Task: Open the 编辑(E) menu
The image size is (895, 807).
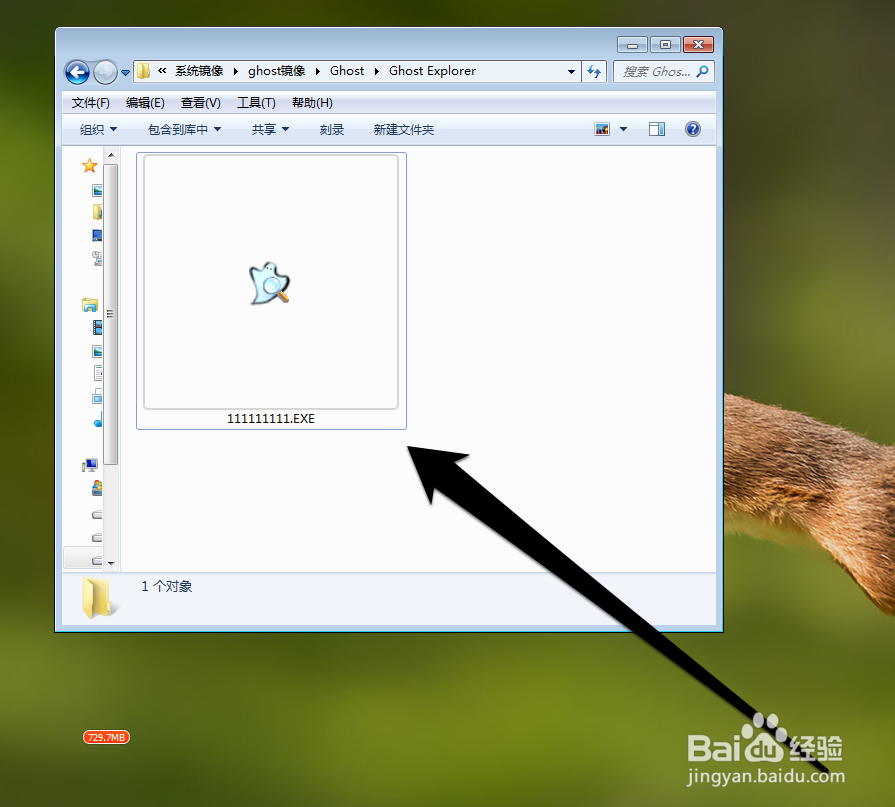Action: pos(145,103)
